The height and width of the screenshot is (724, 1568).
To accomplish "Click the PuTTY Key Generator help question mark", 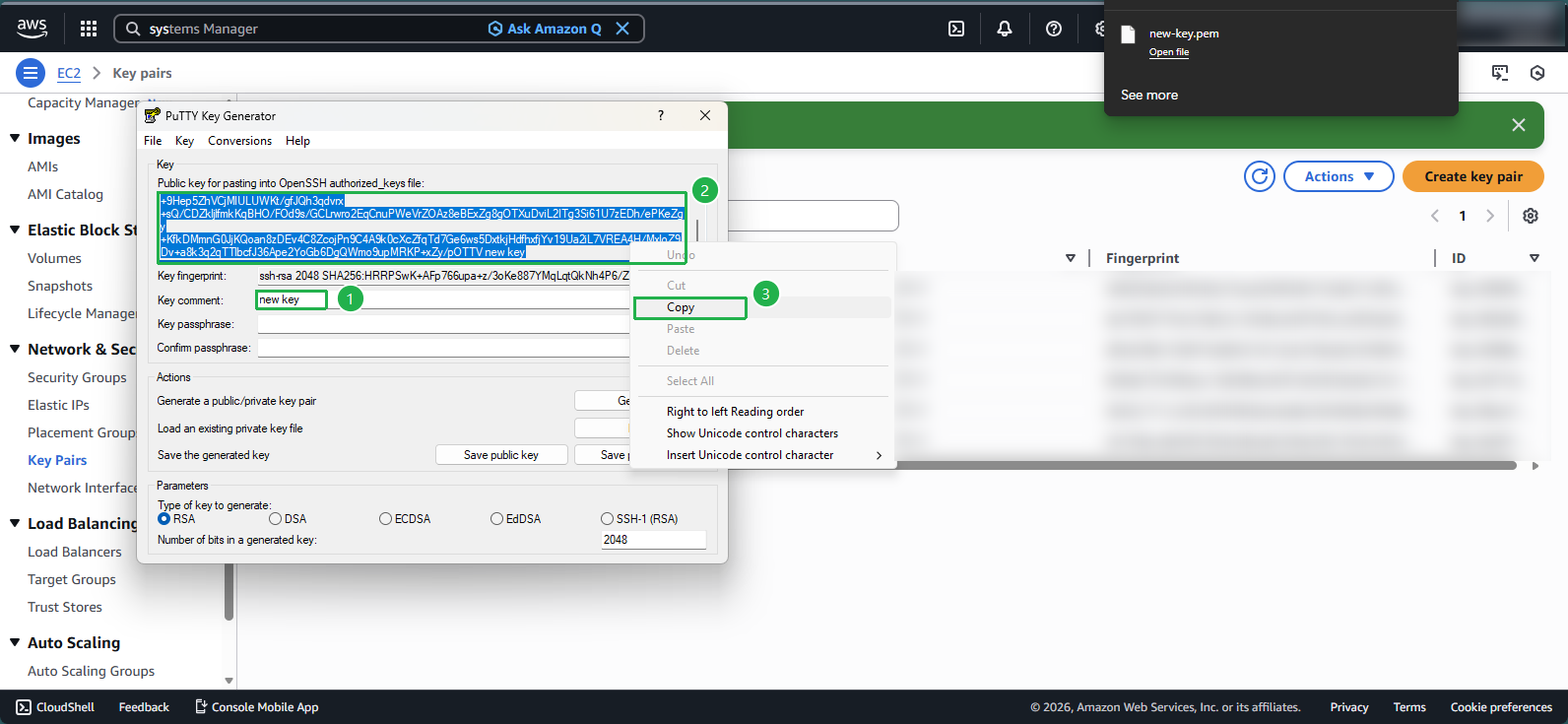I will 661,115.
